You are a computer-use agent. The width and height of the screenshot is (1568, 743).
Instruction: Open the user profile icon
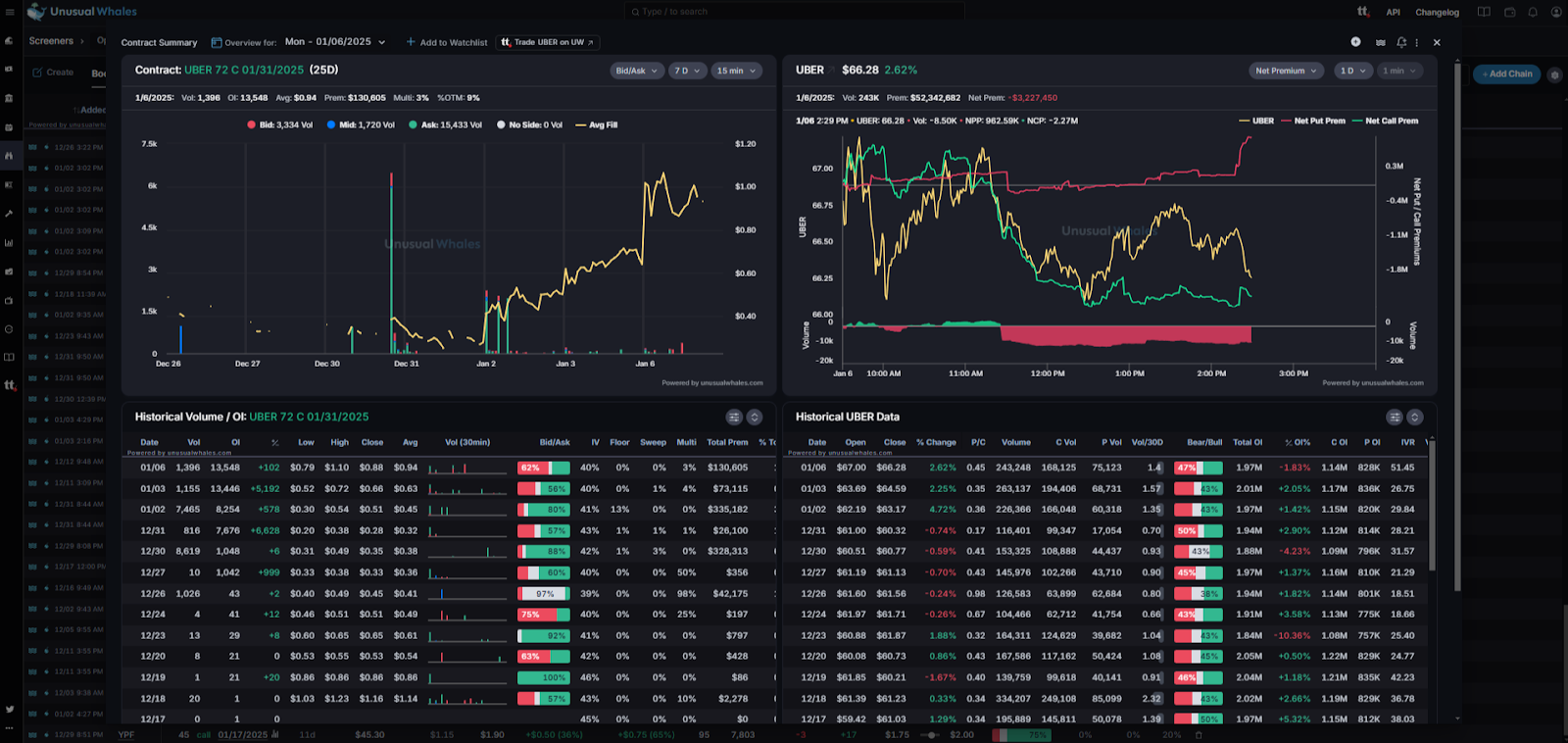[x=1555, y=12]
